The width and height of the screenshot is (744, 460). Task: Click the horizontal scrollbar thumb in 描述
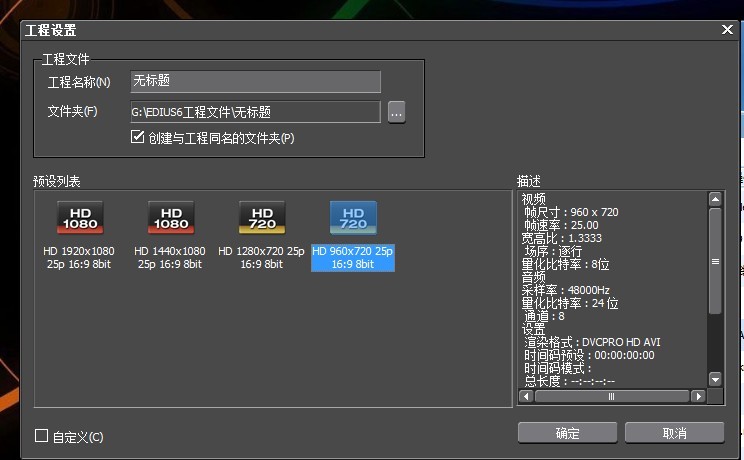[612, 396]
